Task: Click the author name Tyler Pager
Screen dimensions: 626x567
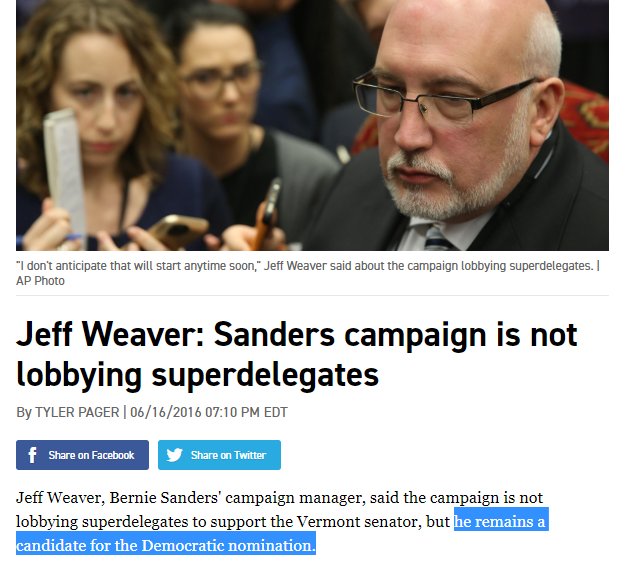Action: (77, 412)
